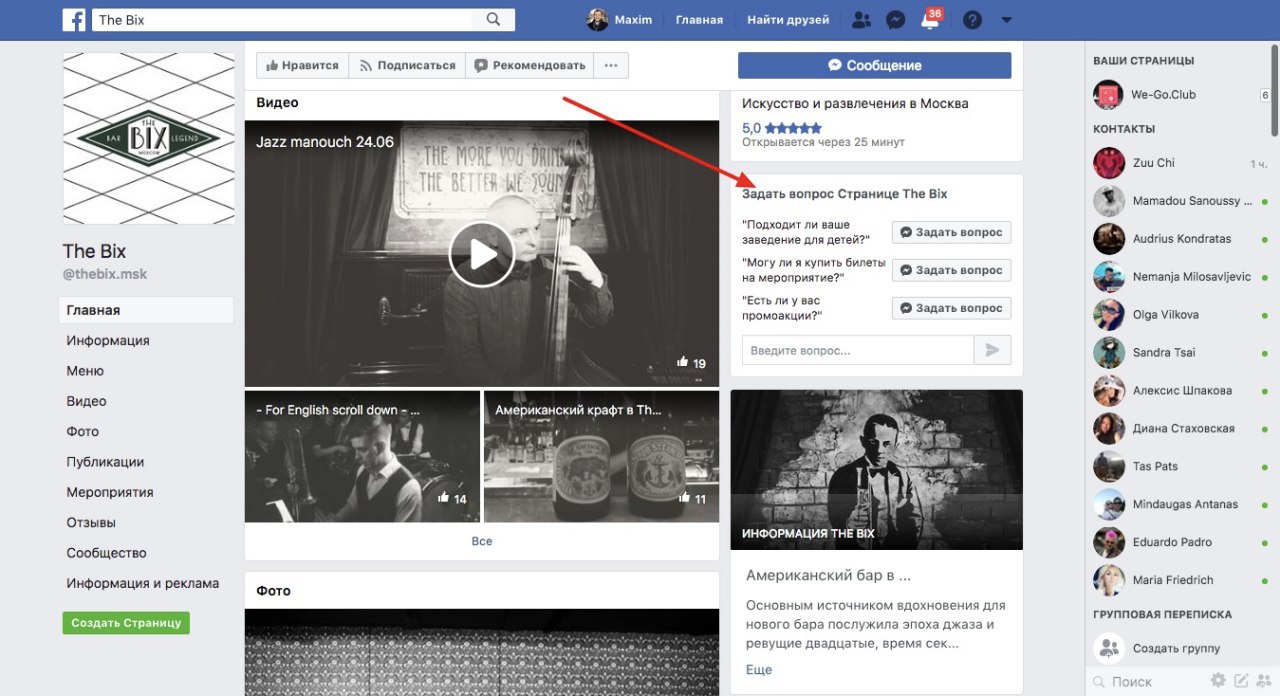Click the Информация The Bix image

pos(877,470)
